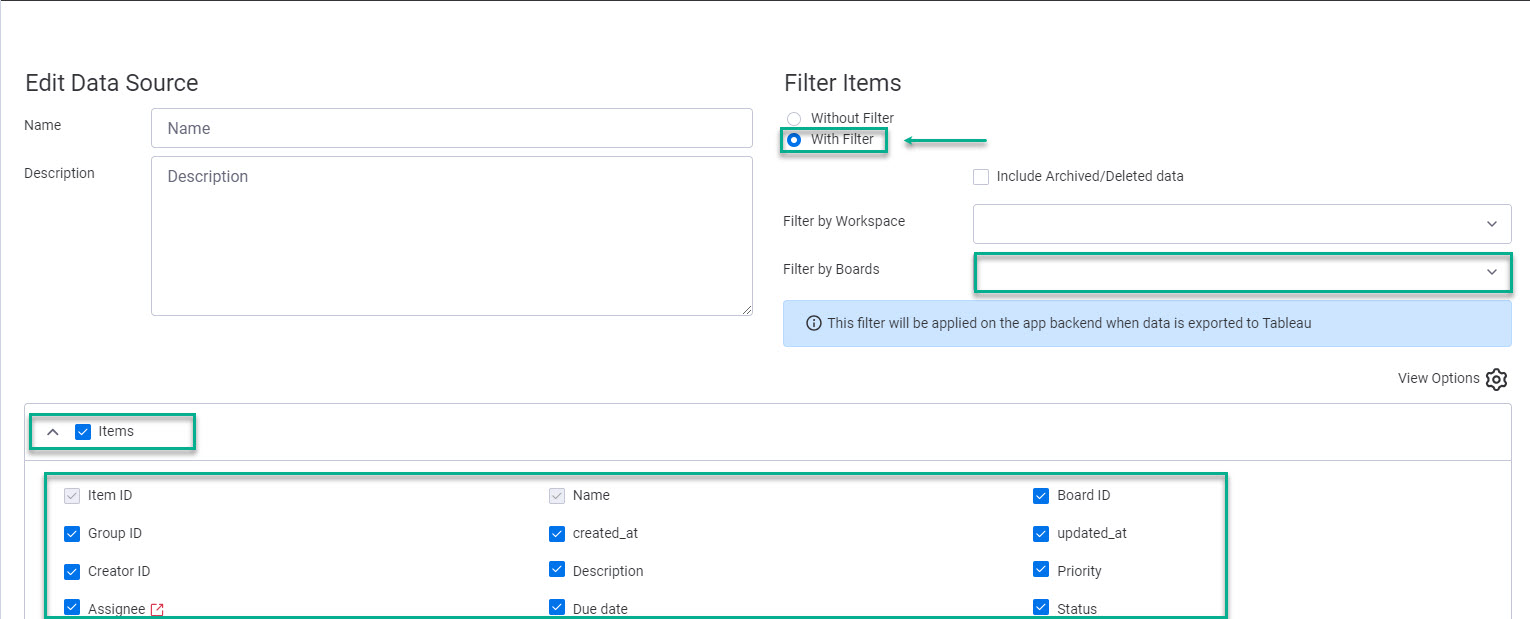Select the With Filter radio option

pyautogui.click(x=794, y=140)
